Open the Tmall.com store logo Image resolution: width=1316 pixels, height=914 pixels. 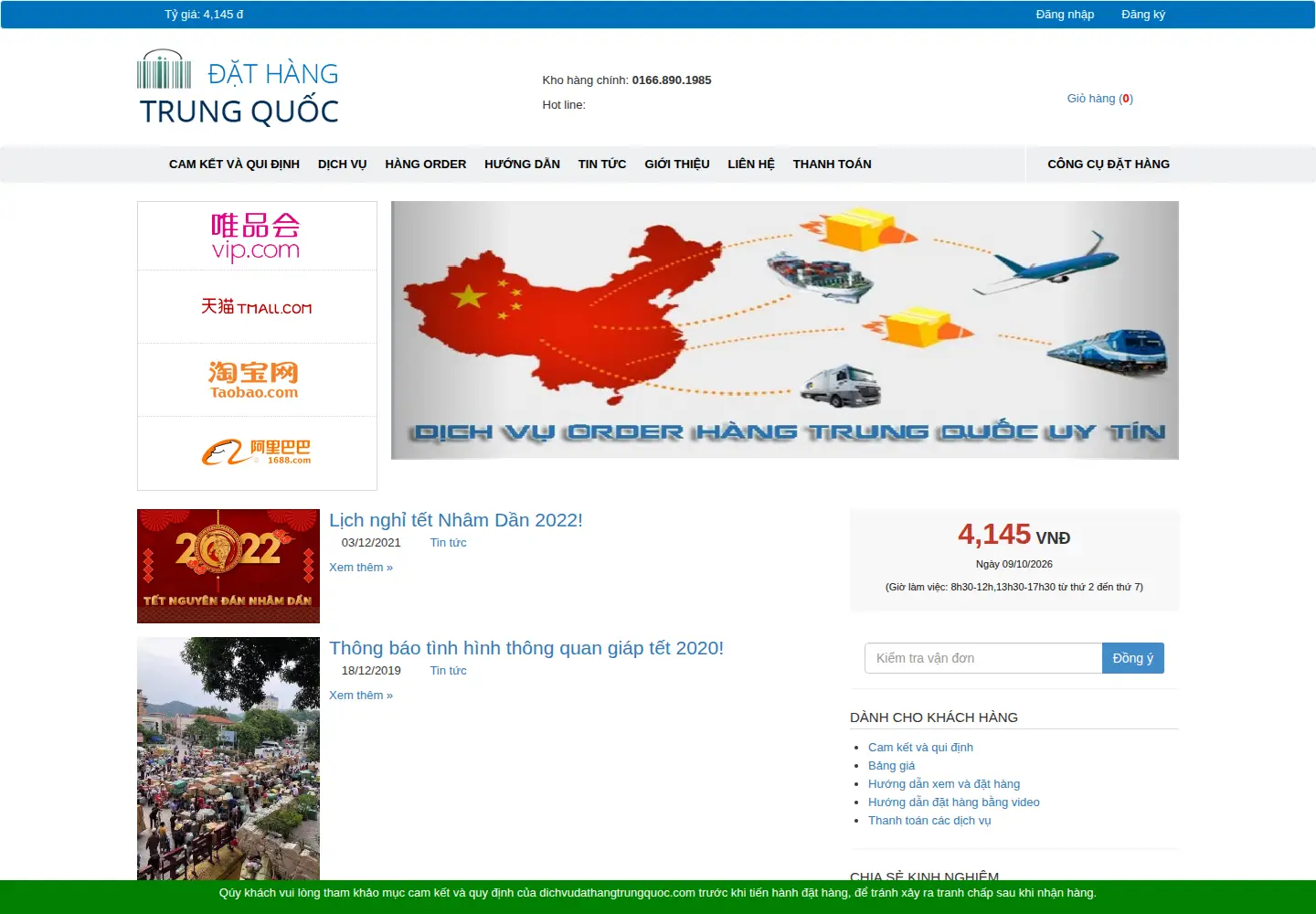coord(257,307)
